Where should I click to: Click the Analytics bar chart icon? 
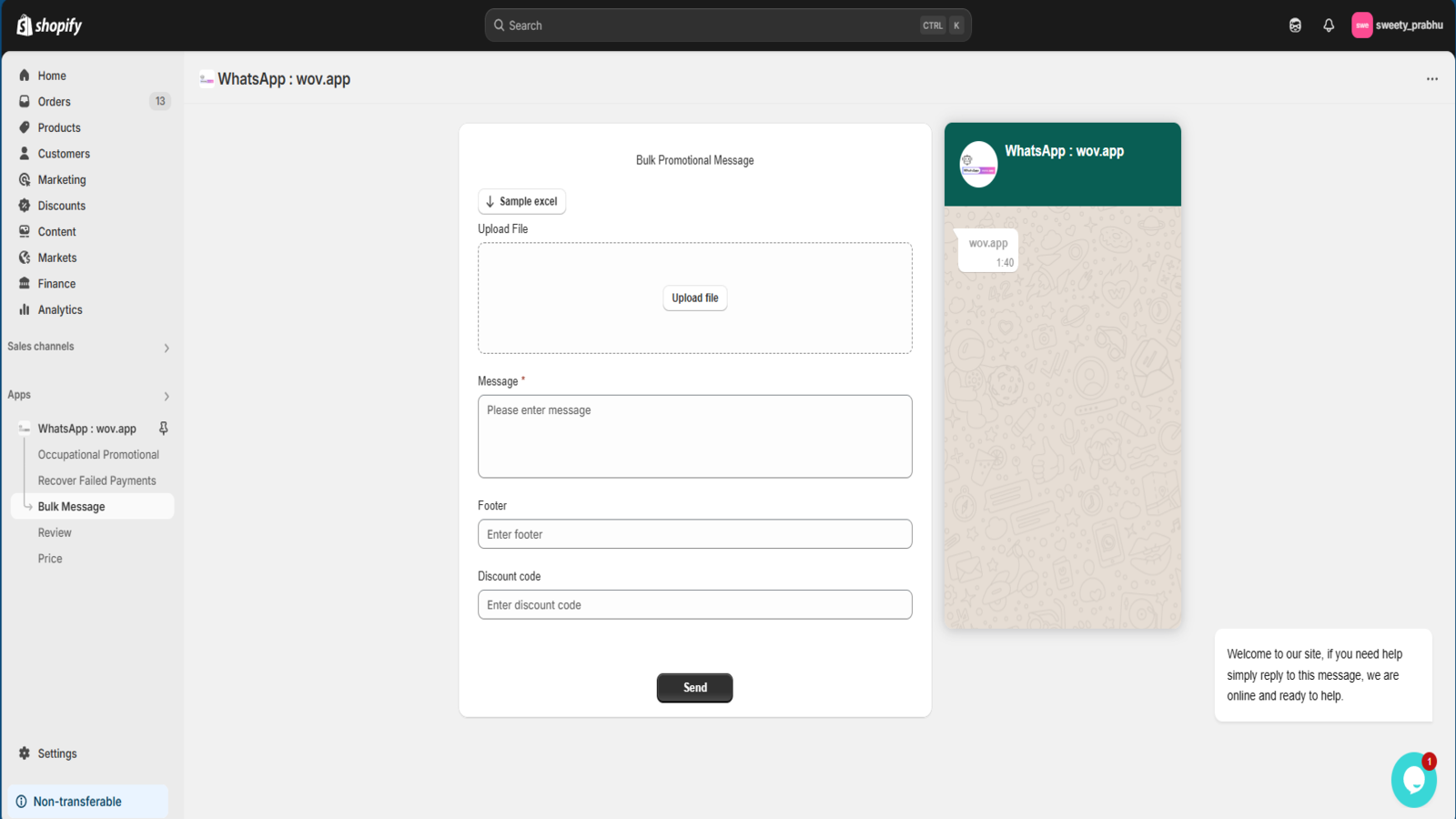[x=25, y=309]
